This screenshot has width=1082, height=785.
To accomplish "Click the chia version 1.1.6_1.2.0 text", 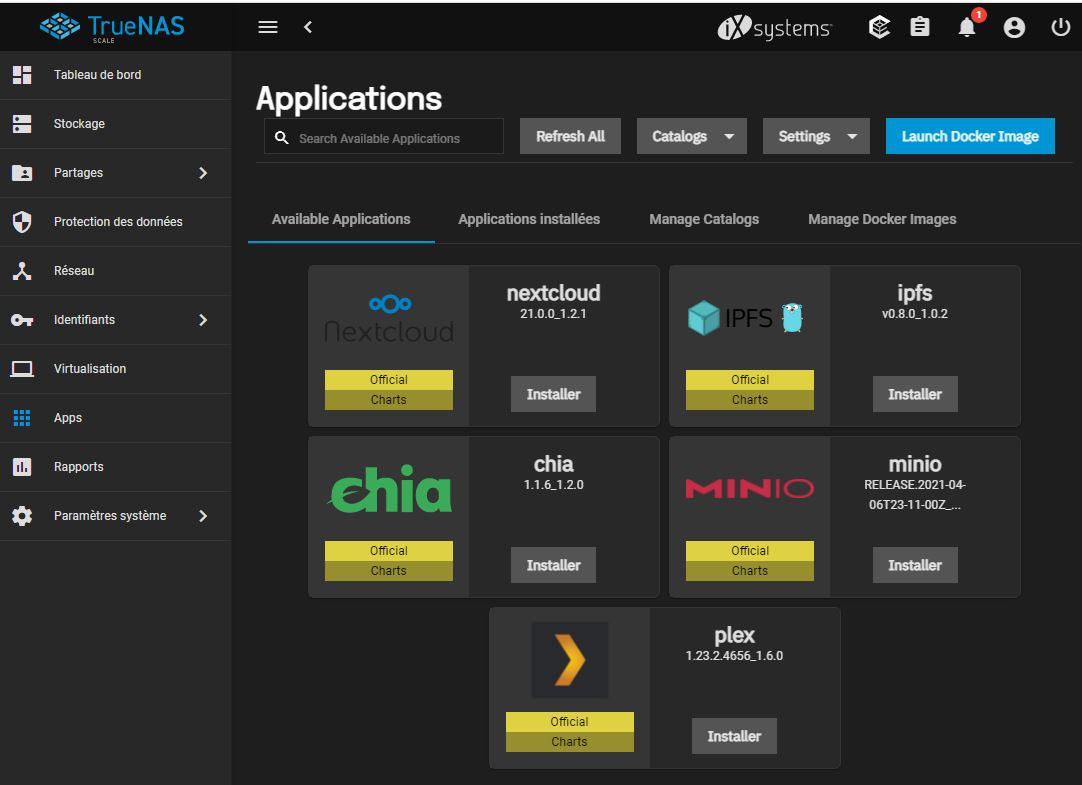I will (553, 485).
